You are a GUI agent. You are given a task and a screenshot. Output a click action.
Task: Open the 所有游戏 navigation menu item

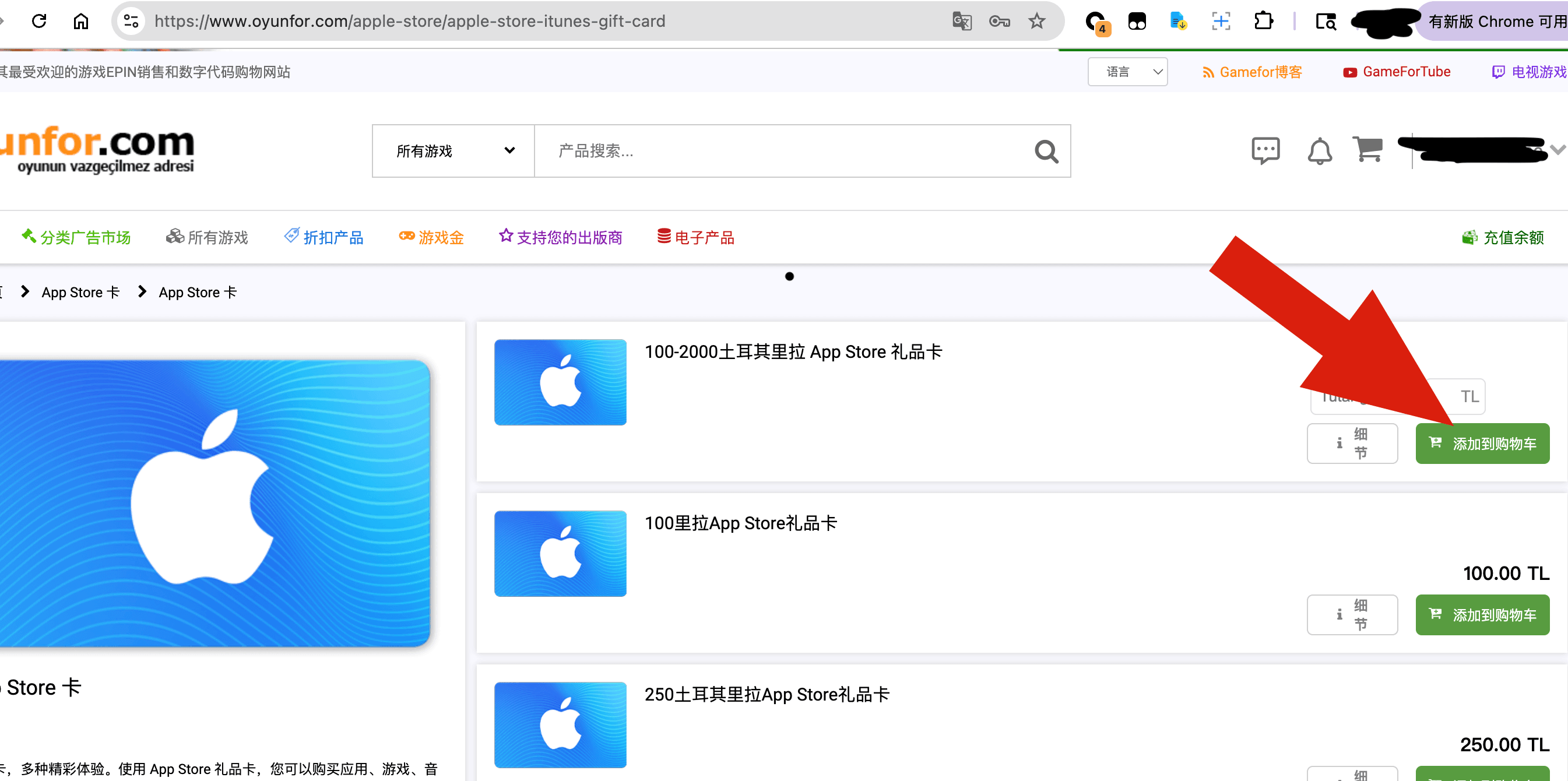click(x=207, y=237)
